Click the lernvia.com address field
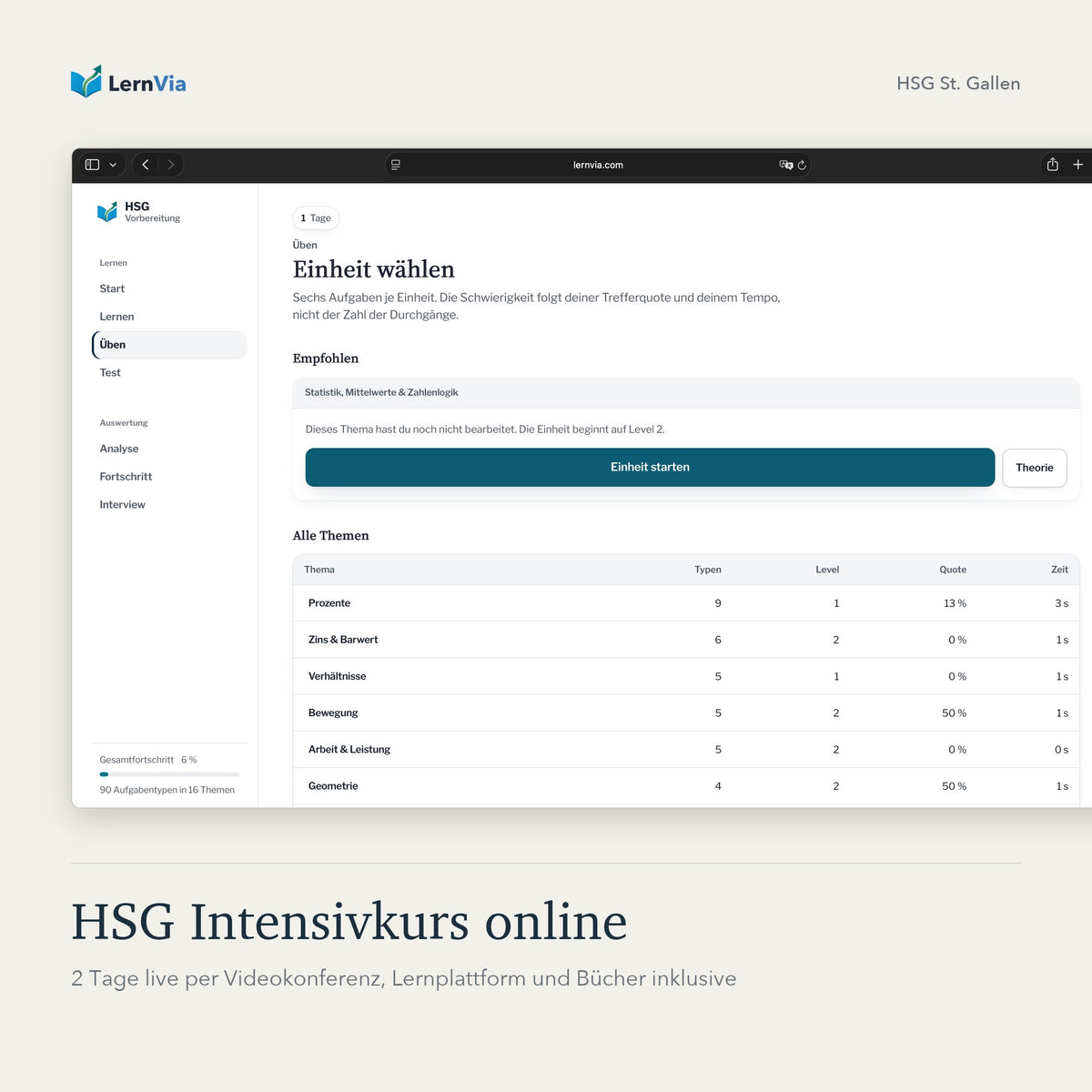This screenshot has height=1092, width=1092. click(x=598, y=165)
